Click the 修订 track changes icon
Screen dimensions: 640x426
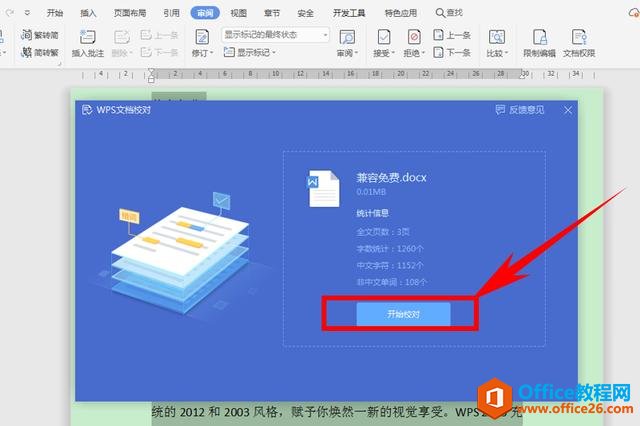point(202,37)
